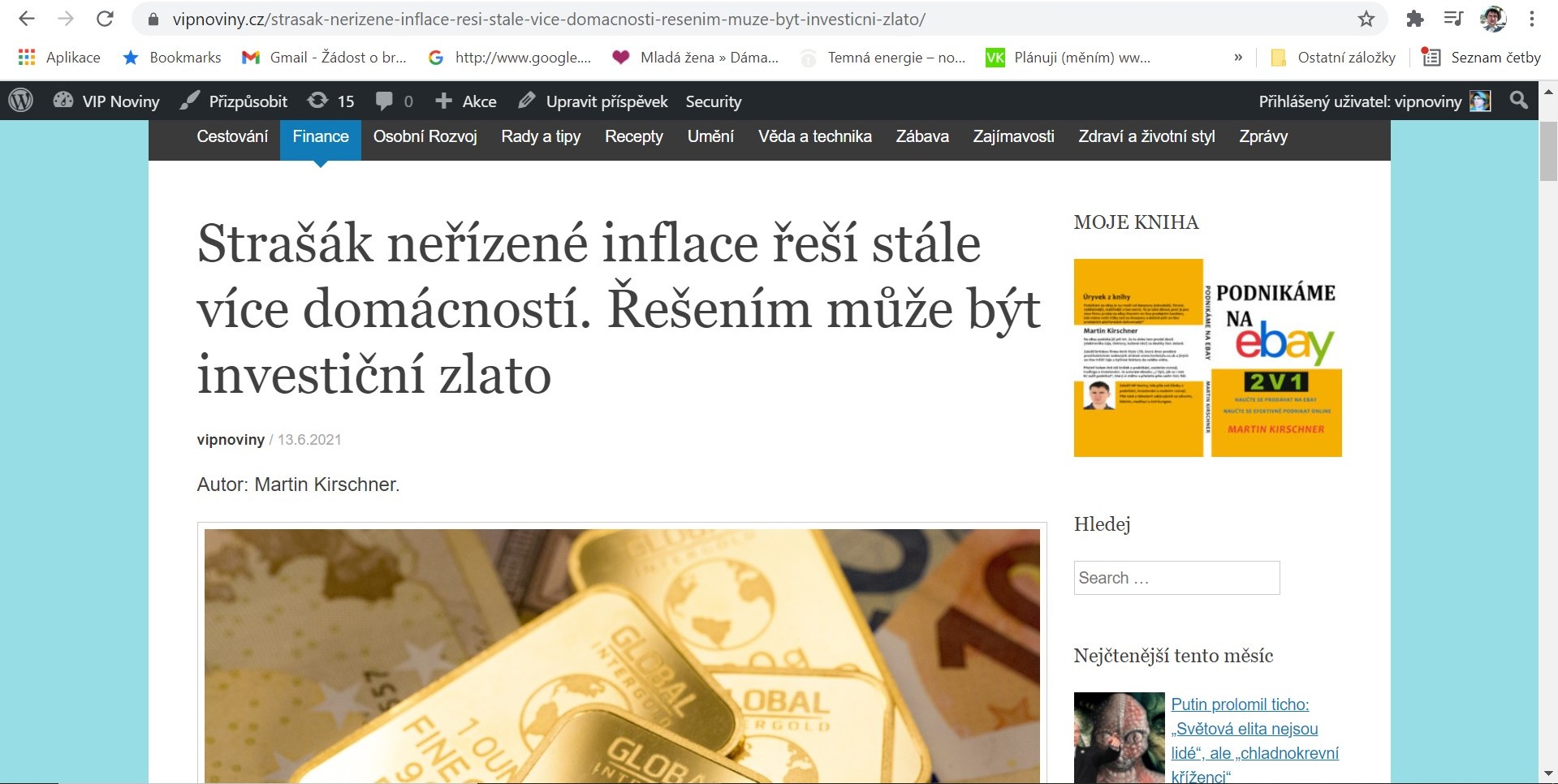Image resolution: width=1558 pixels, height=784 pixels.
Task: Click the WordPress logo in admin bar
Action: point(21,101)
